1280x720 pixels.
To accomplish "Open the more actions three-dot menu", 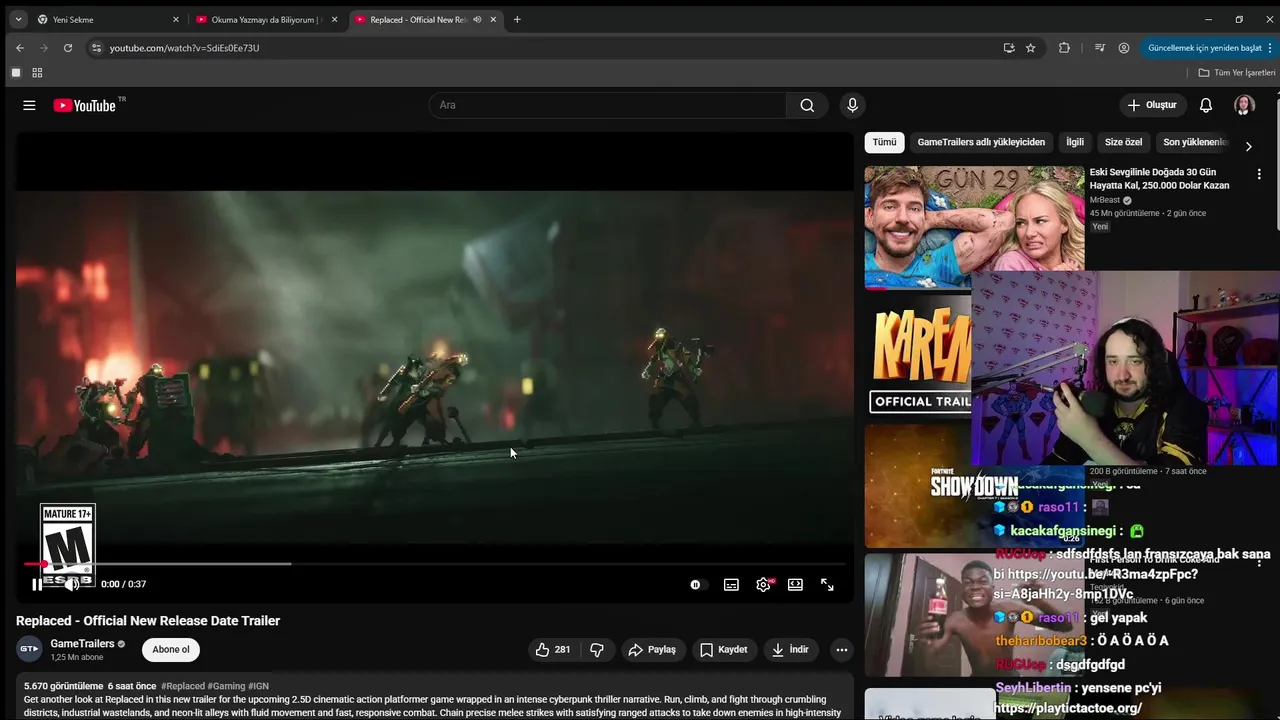I will (841, 649).
